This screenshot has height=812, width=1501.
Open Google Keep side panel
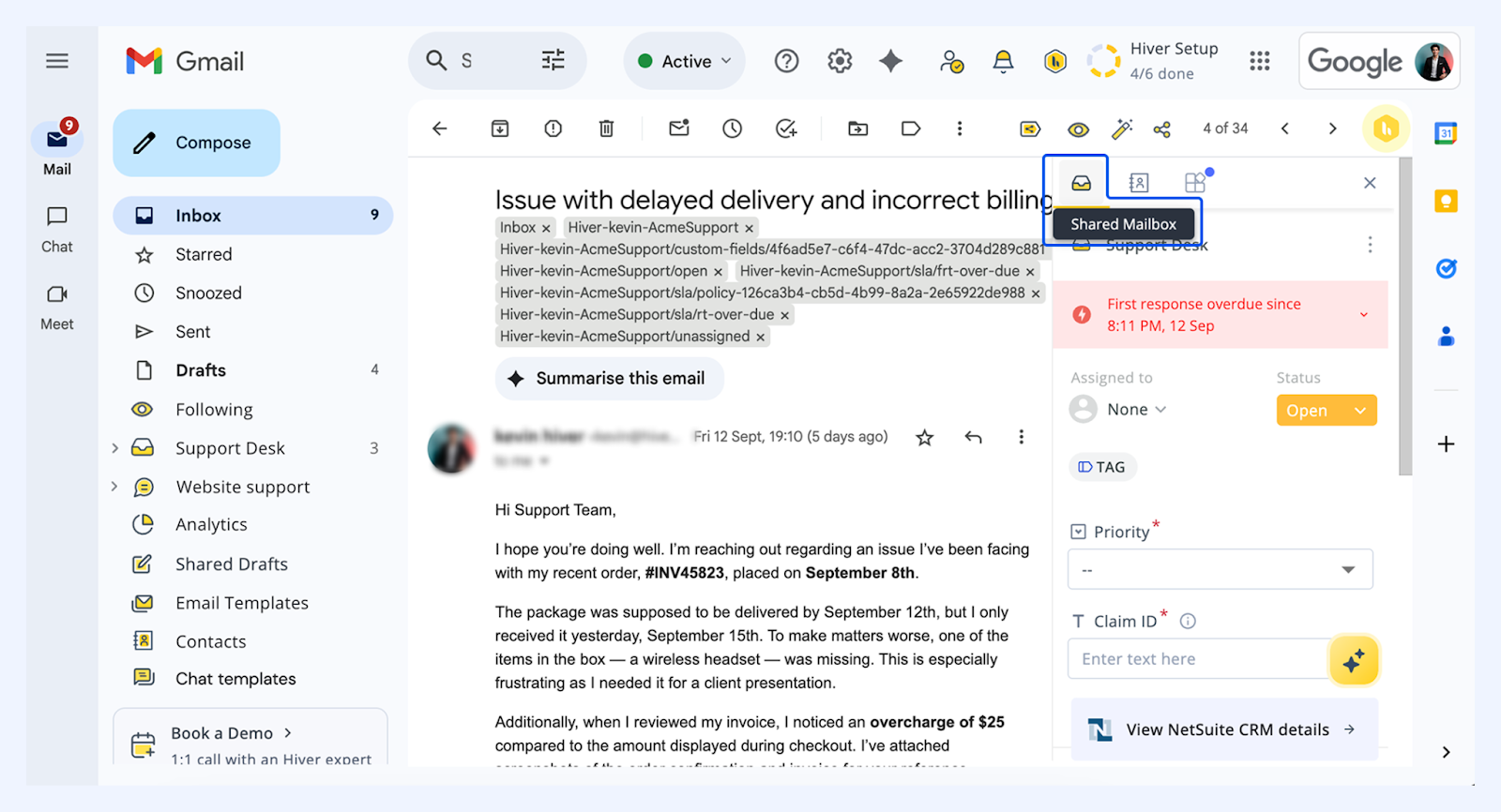pos(1446,201)
